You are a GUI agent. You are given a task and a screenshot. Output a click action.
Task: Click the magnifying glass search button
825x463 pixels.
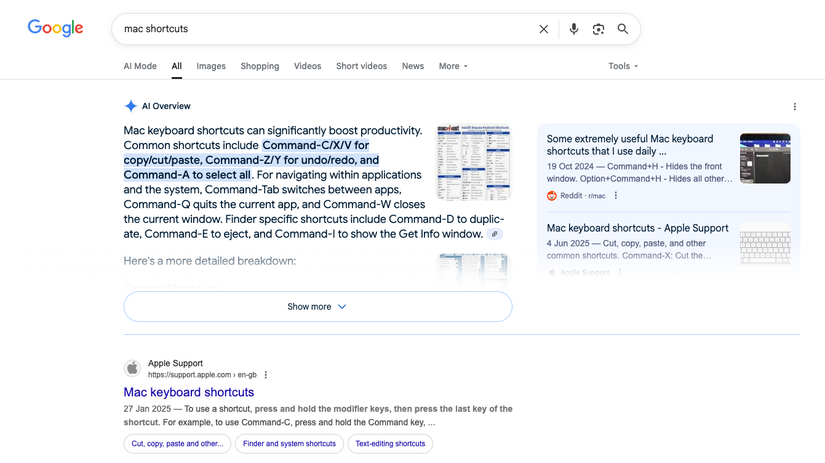pyautogui.click(x=623, y=29)
